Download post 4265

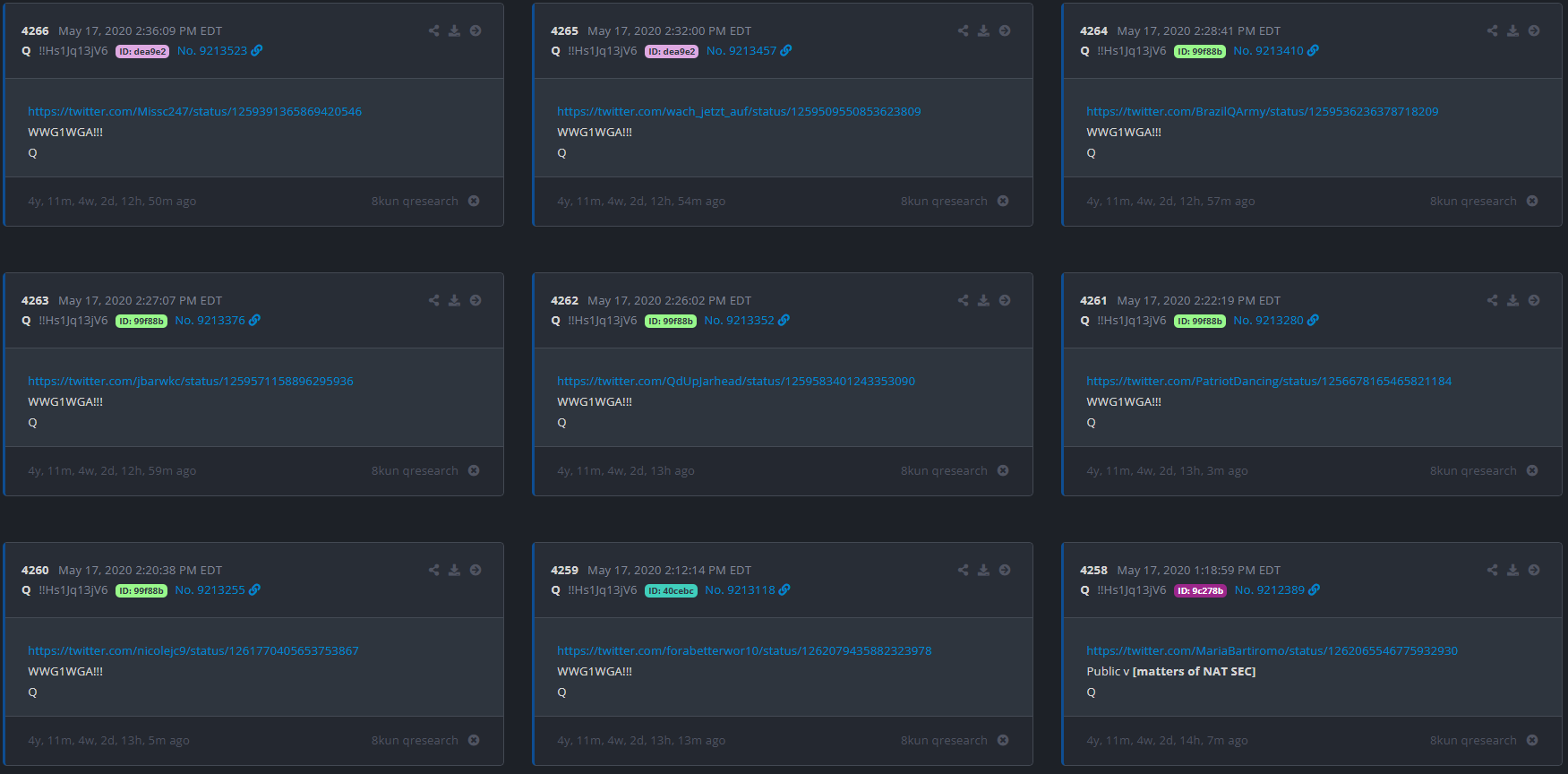983,30
